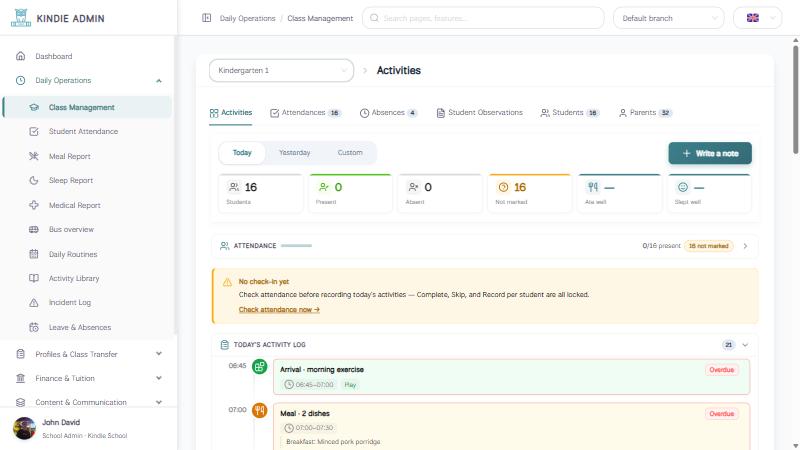Open attendance details chevron arrow

(x=745, y=246)
